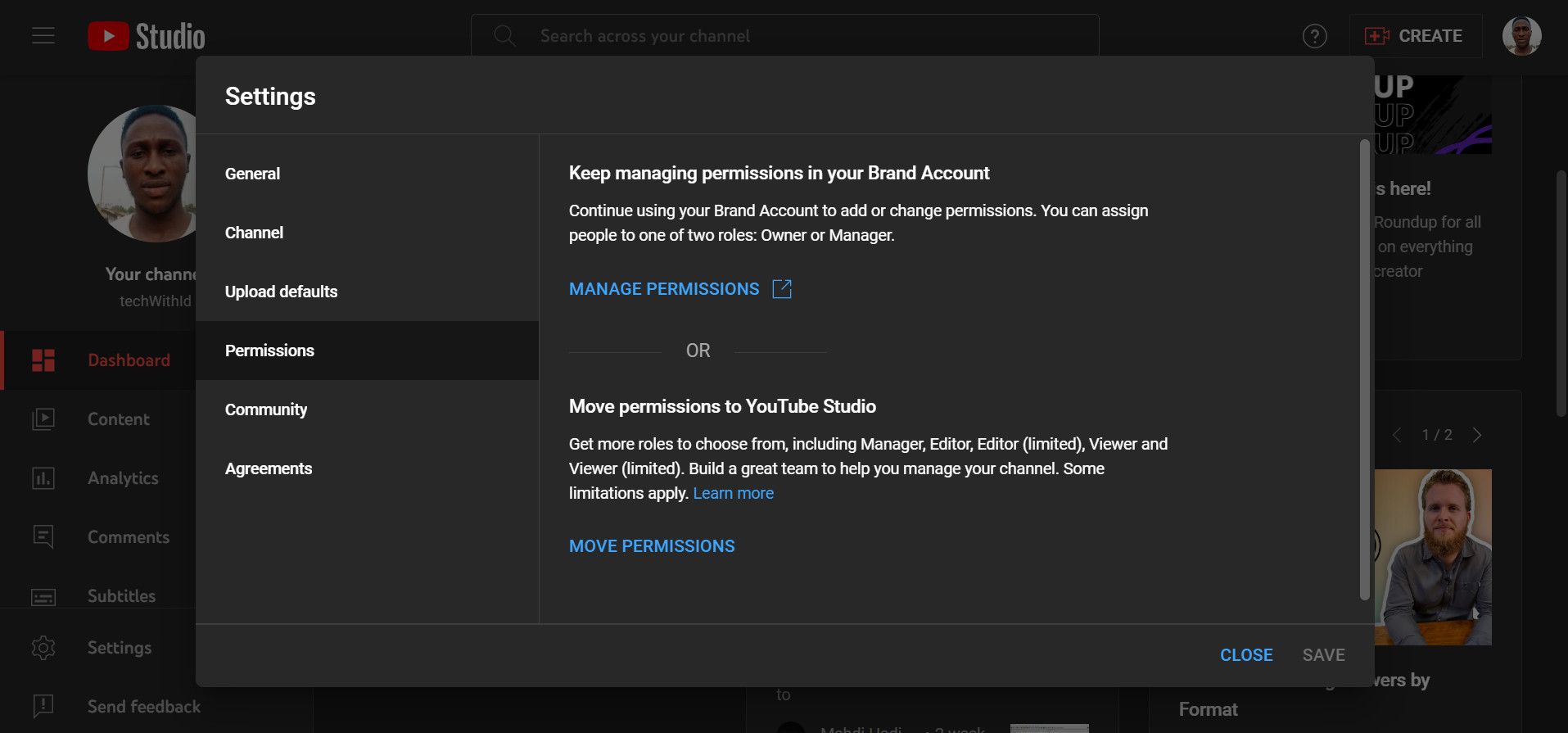Click the Content icon in sidebar

(43, 419)
